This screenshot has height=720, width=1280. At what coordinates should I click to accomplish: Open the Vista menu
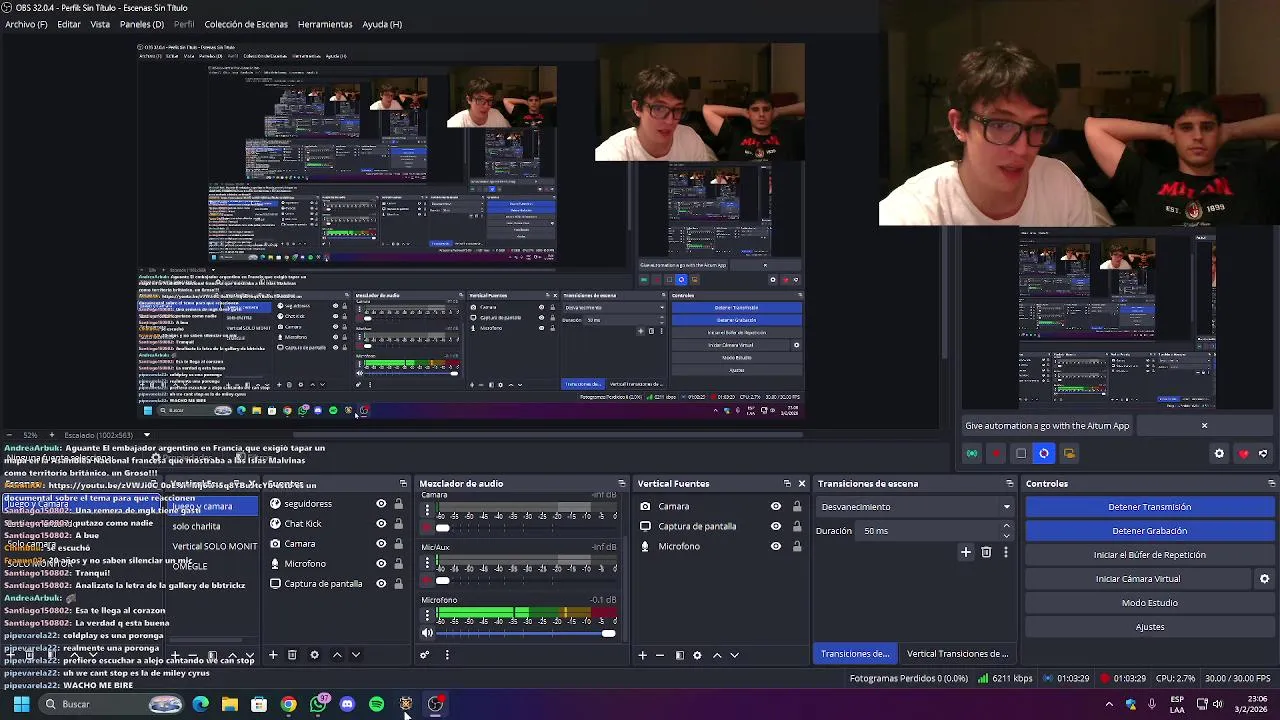100,24
